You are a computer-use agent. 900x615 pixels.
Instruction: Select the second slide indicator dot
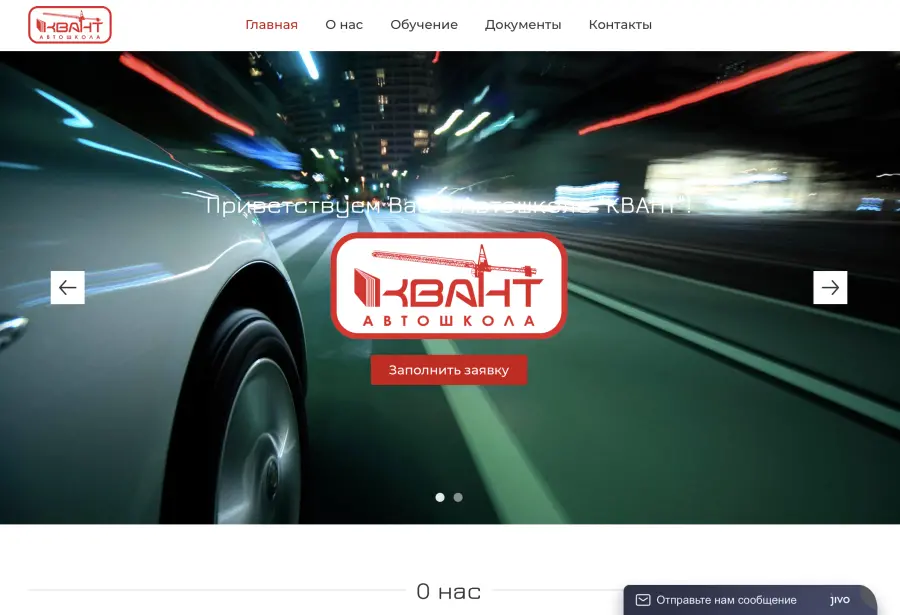point(458,497)
